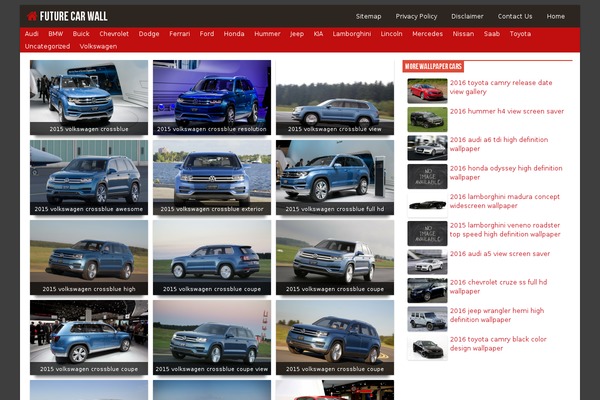Open '2015 volkswagen crossblue coupe view' thumbnail
Screen dimensions: 600x400
pos(212,337)
